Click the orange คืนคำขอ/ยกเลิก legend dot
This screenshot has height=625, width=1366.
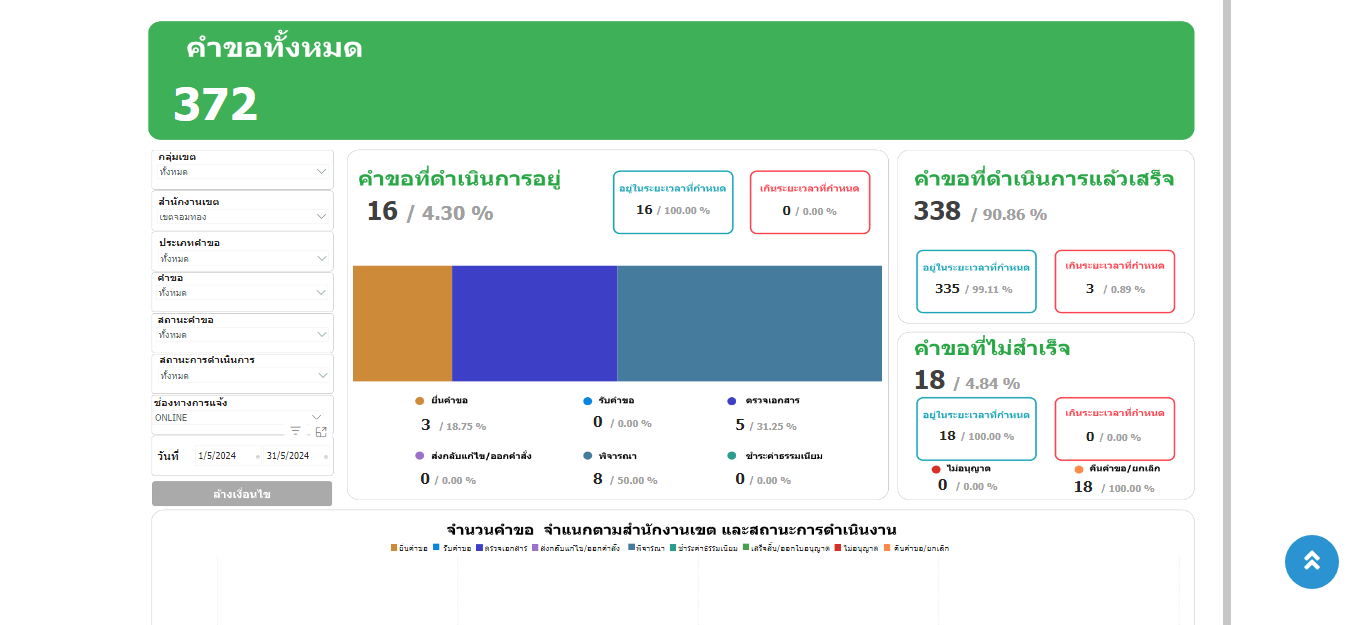click(1079, 469)
